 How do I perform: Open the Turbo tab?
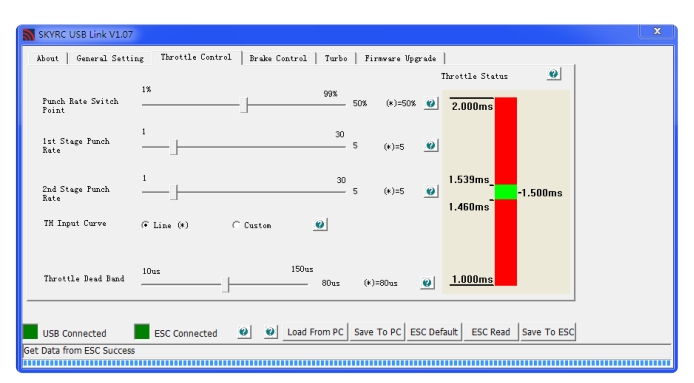[336, 58]
